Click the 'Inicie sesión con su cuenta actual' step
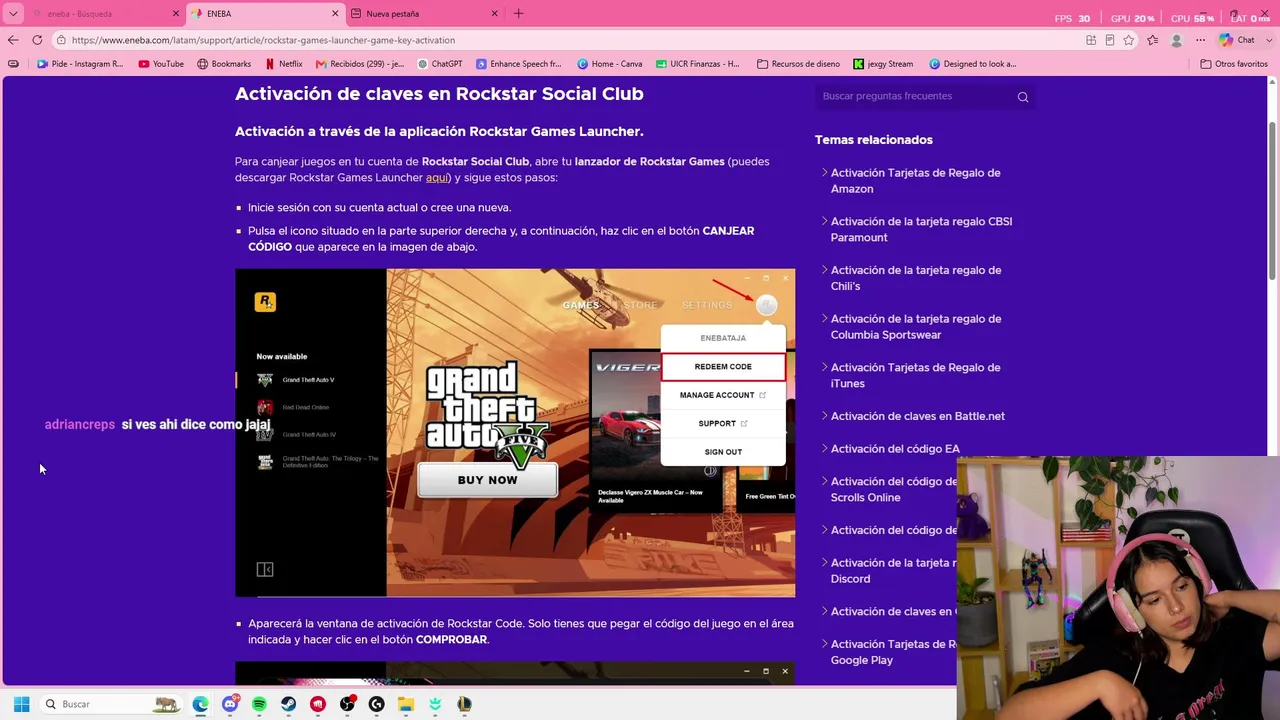 click(x=379, y=208)
